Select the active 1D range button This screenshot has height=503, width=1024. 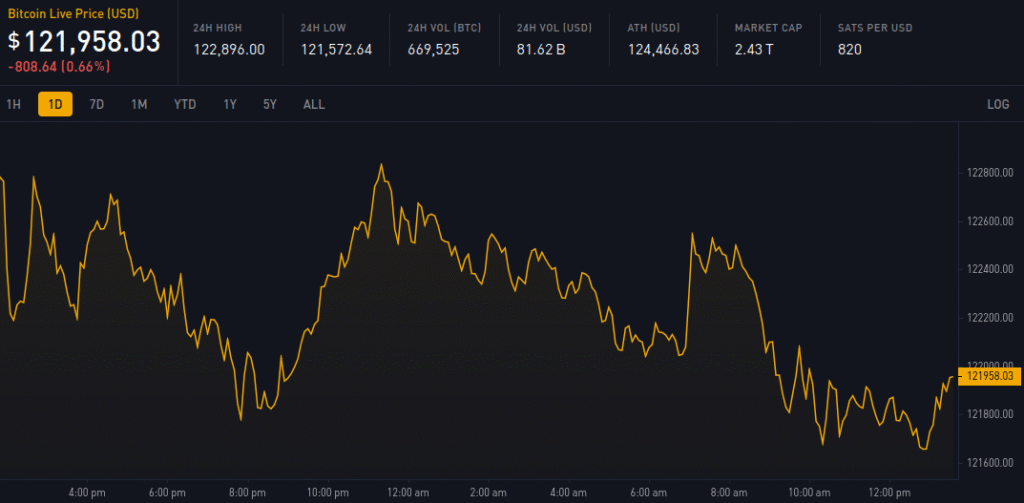55,104
